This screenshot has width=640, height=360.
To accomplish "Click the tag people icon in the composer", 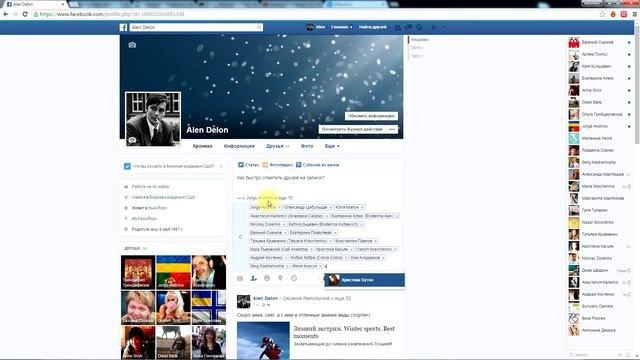I will (x=253, y=278).
